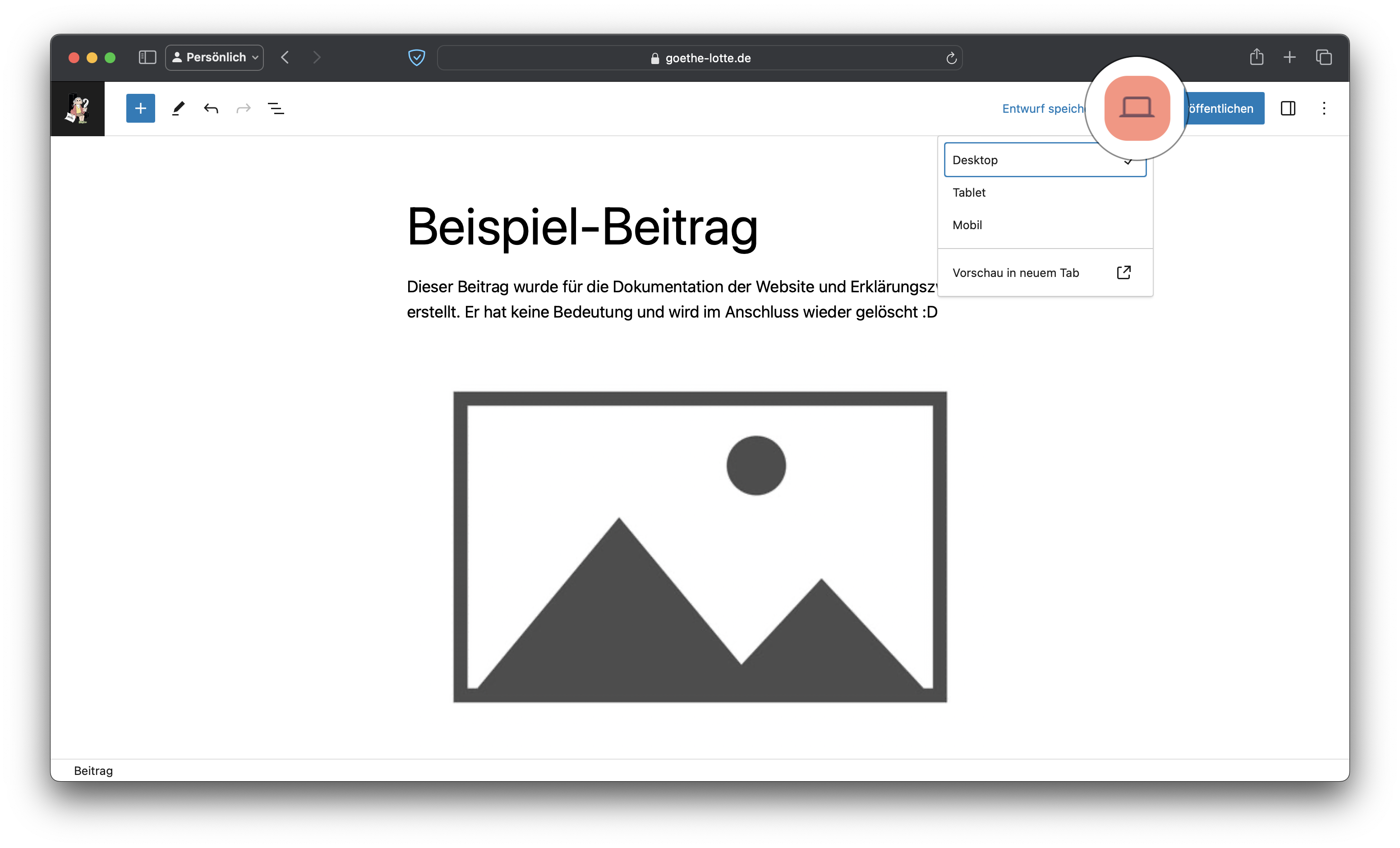
Task: Open the document overview list icon
Action: click(x=276, y=108)
